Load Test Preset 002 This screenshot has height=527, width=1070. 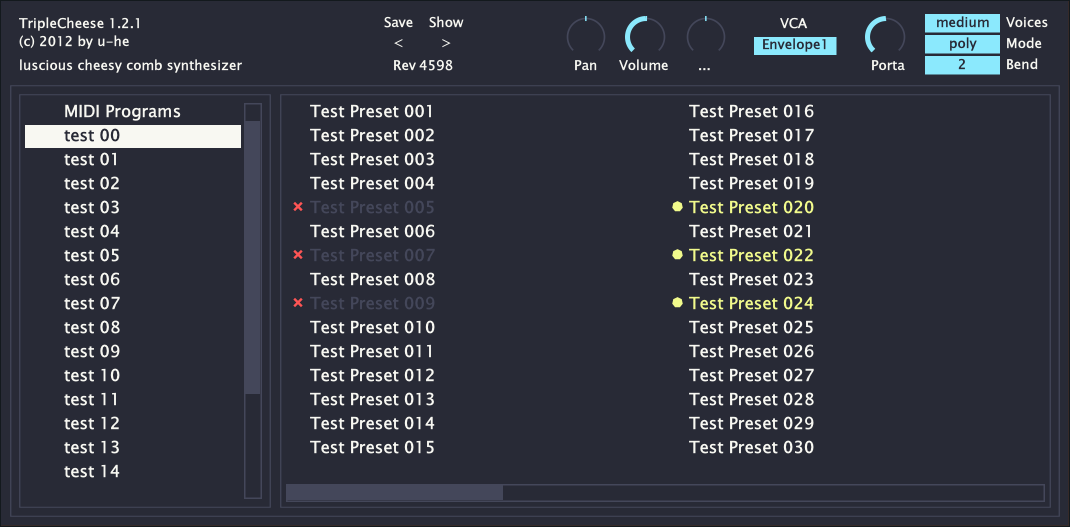pos(372,135)
